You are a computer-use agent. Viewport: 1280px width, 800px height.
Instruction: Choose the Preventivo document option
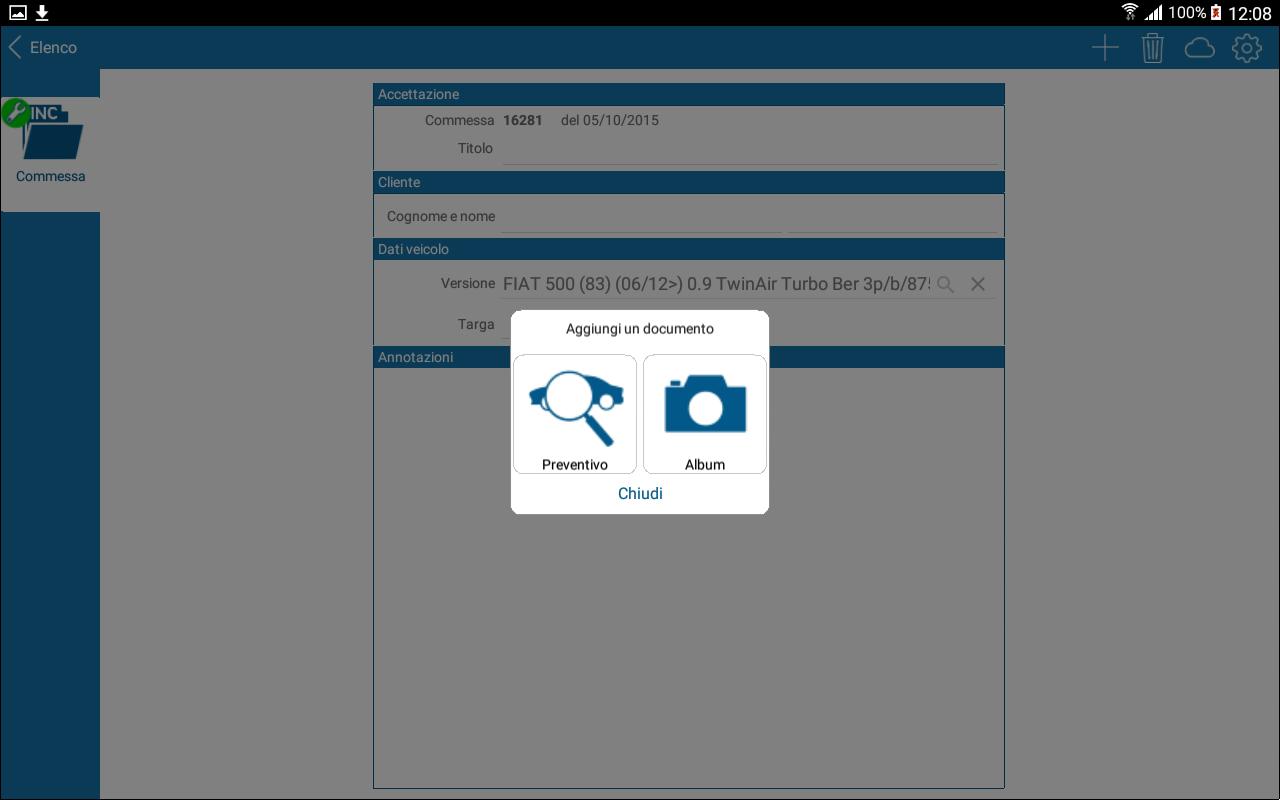575,413
